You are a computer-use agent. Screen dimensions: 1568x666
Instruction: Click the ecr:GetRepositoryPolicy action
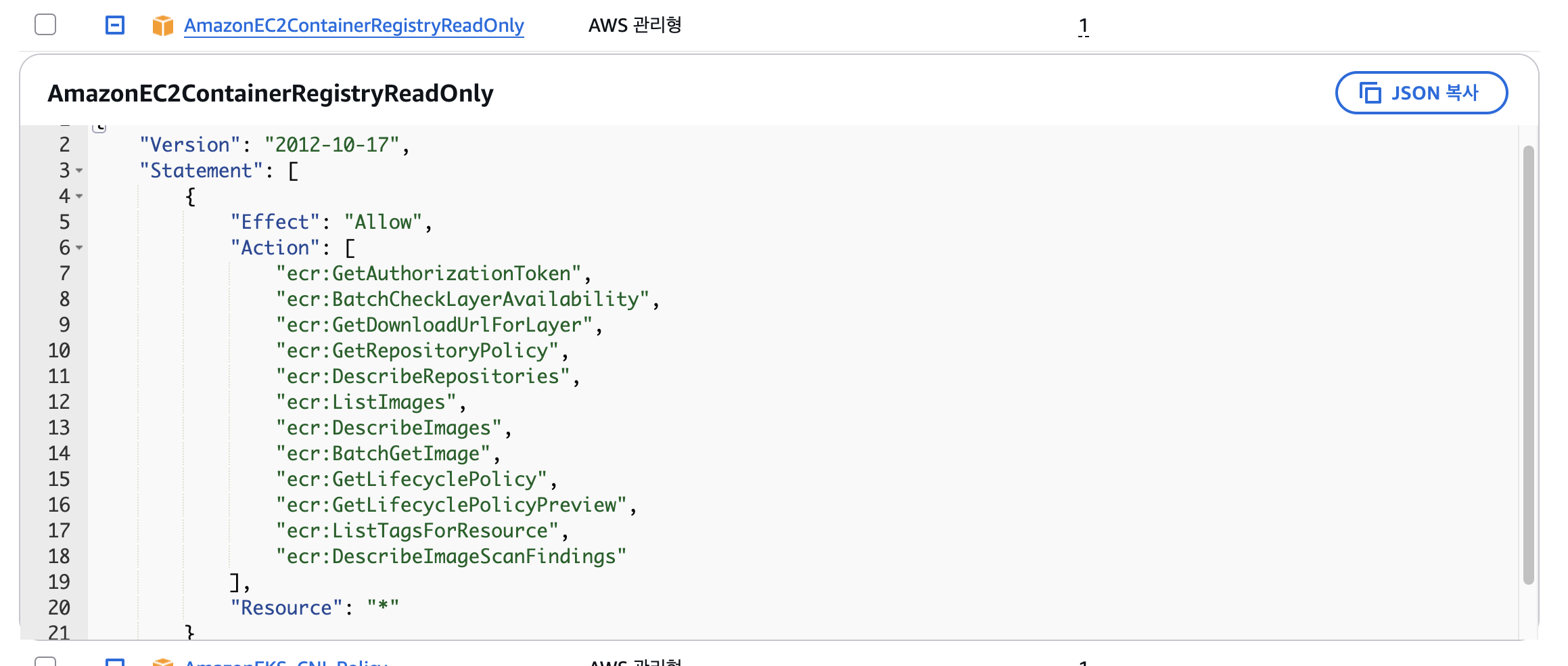(417, 351)
